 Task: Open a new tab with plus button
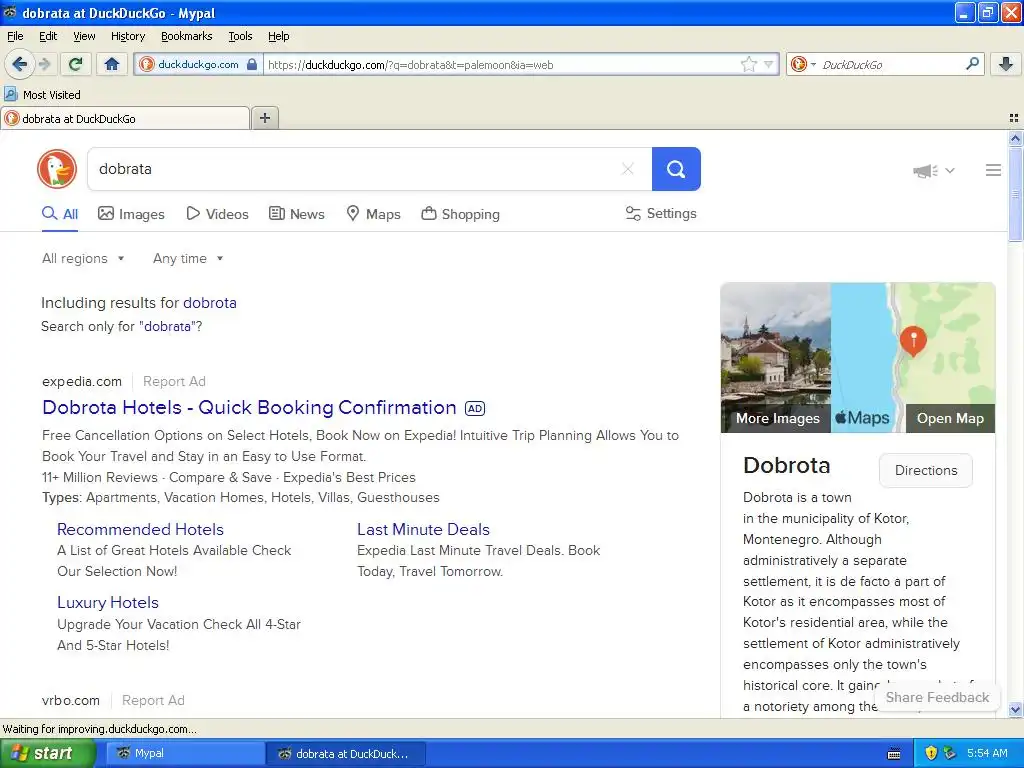click(264, 118)
